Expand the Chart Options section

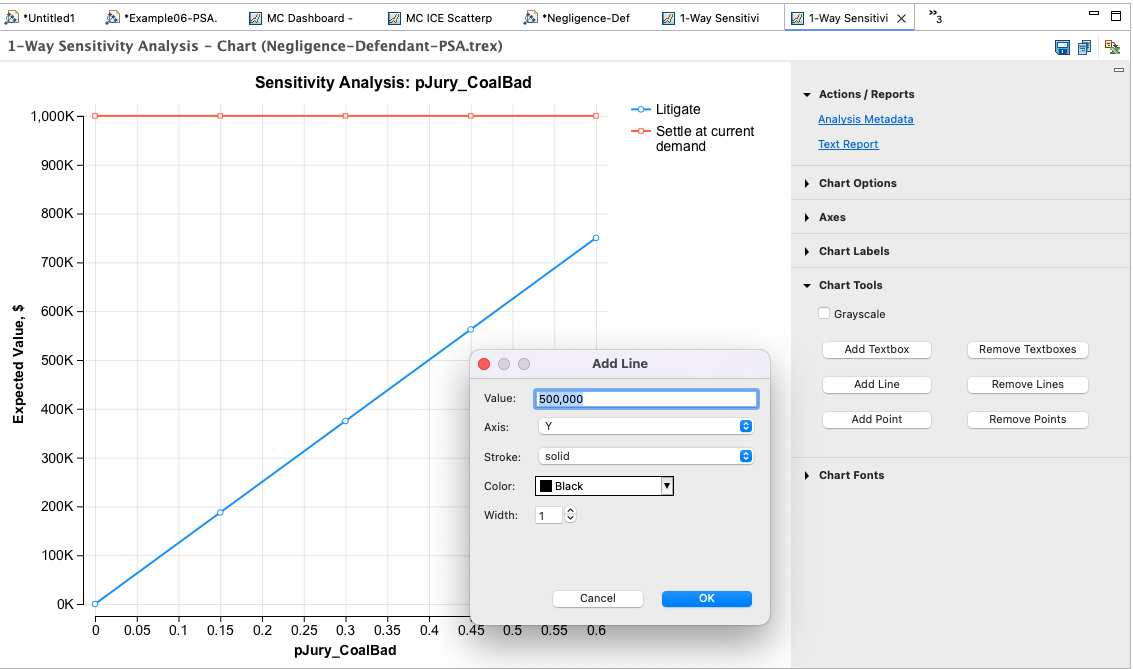coord(857,183)
